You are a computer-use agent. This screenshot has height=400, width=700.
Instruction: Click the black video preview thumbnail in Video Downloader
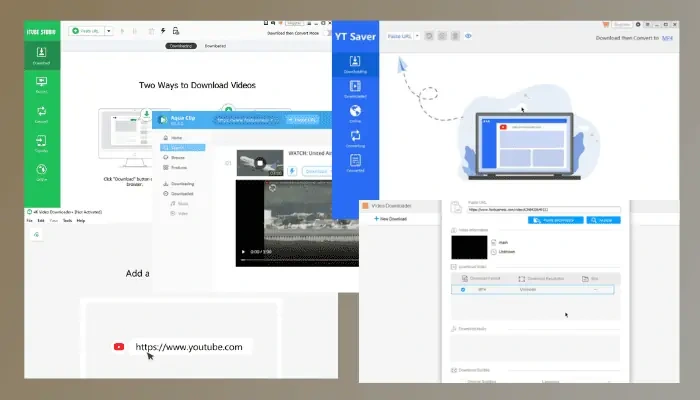[x=469, y=247]
